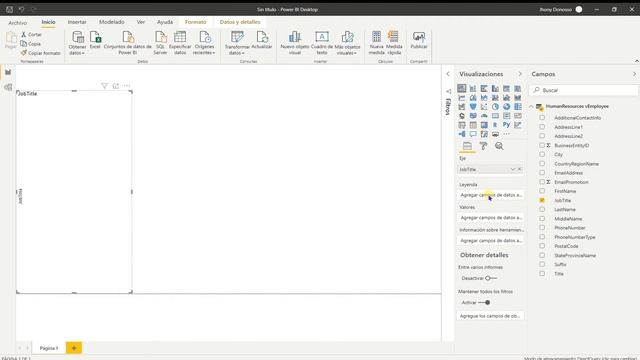The height and width of the screenshot is (360, 640).
Task: Click SQL Server data source icon
Action: coord(160,42)
